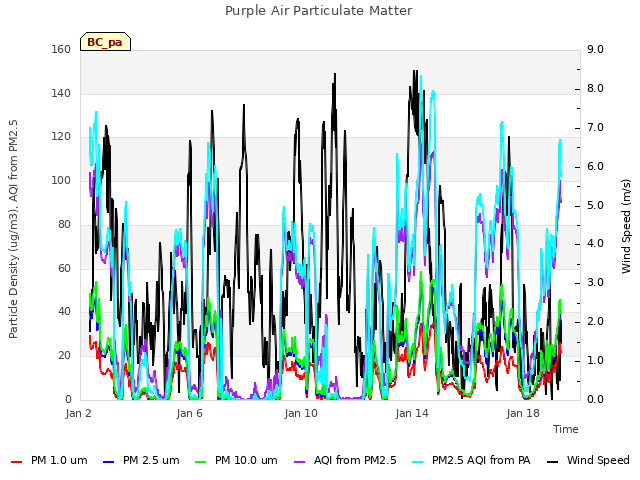Click the 60 left axis tick label
The width and height of the screenshot is (640, 480).
64,268
